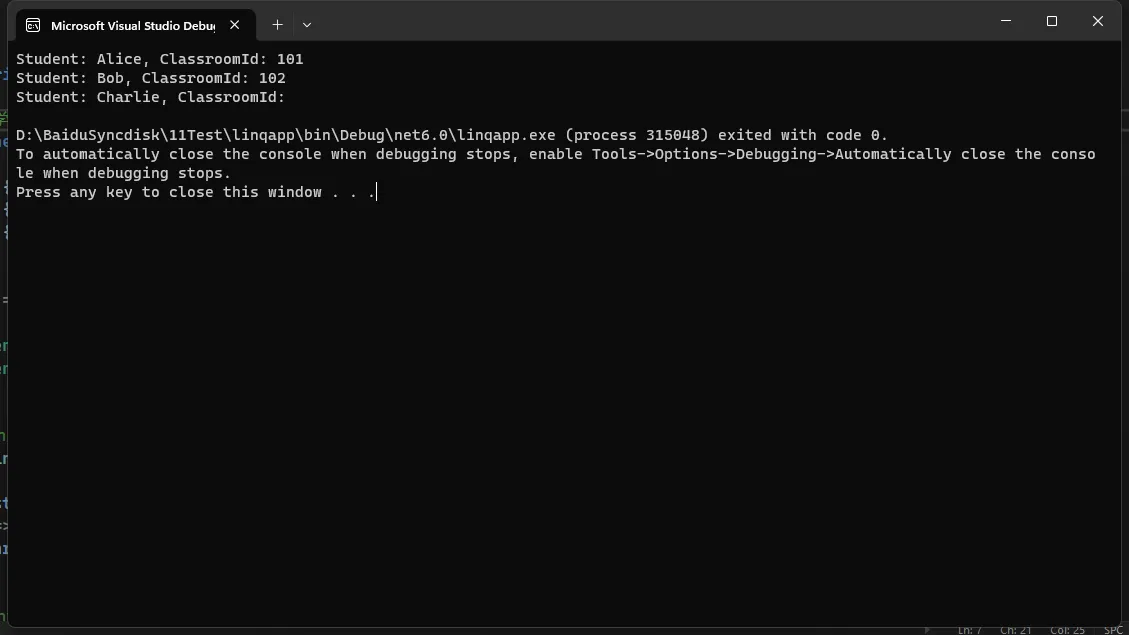Click the terminal icon in the tab
This screenshot has width=1129, height=635.
point(33,25)
